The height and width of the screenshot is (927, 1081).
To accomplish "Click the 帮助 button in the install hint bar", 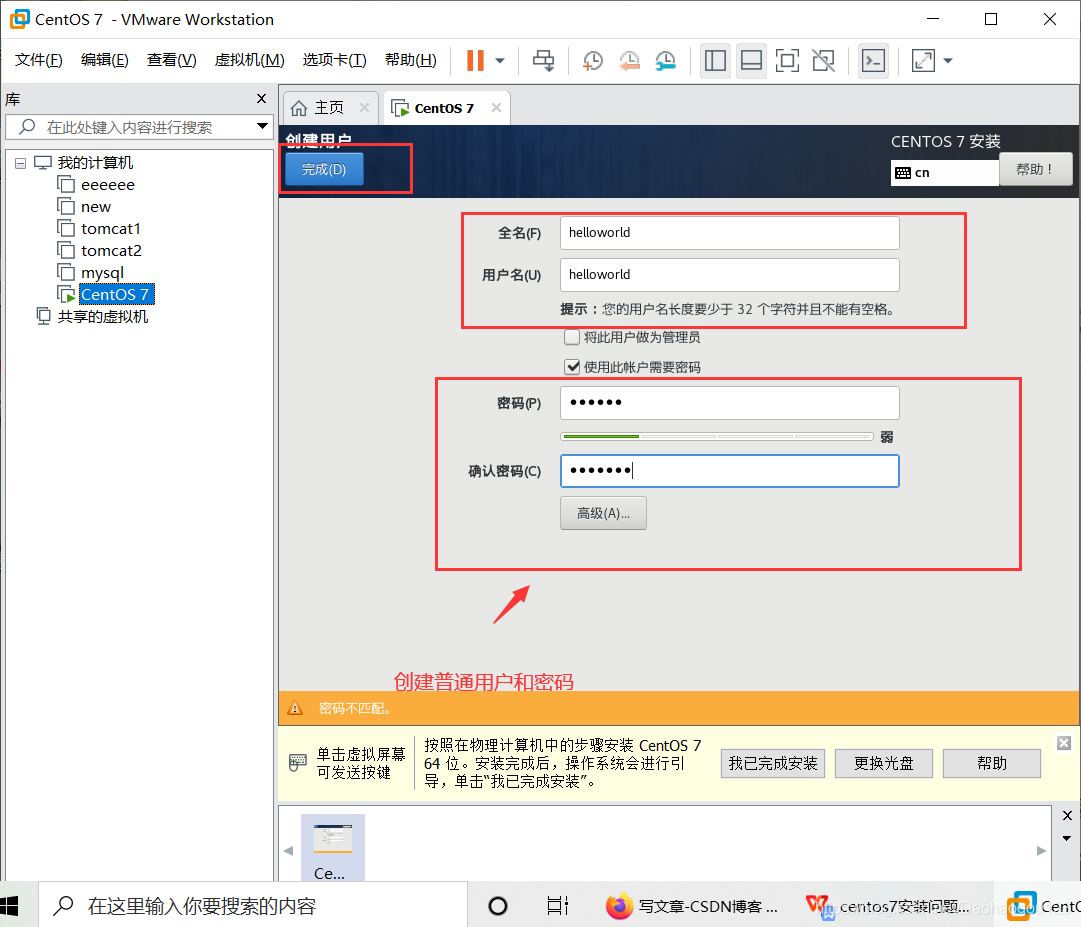I will (x=992, y=764).
